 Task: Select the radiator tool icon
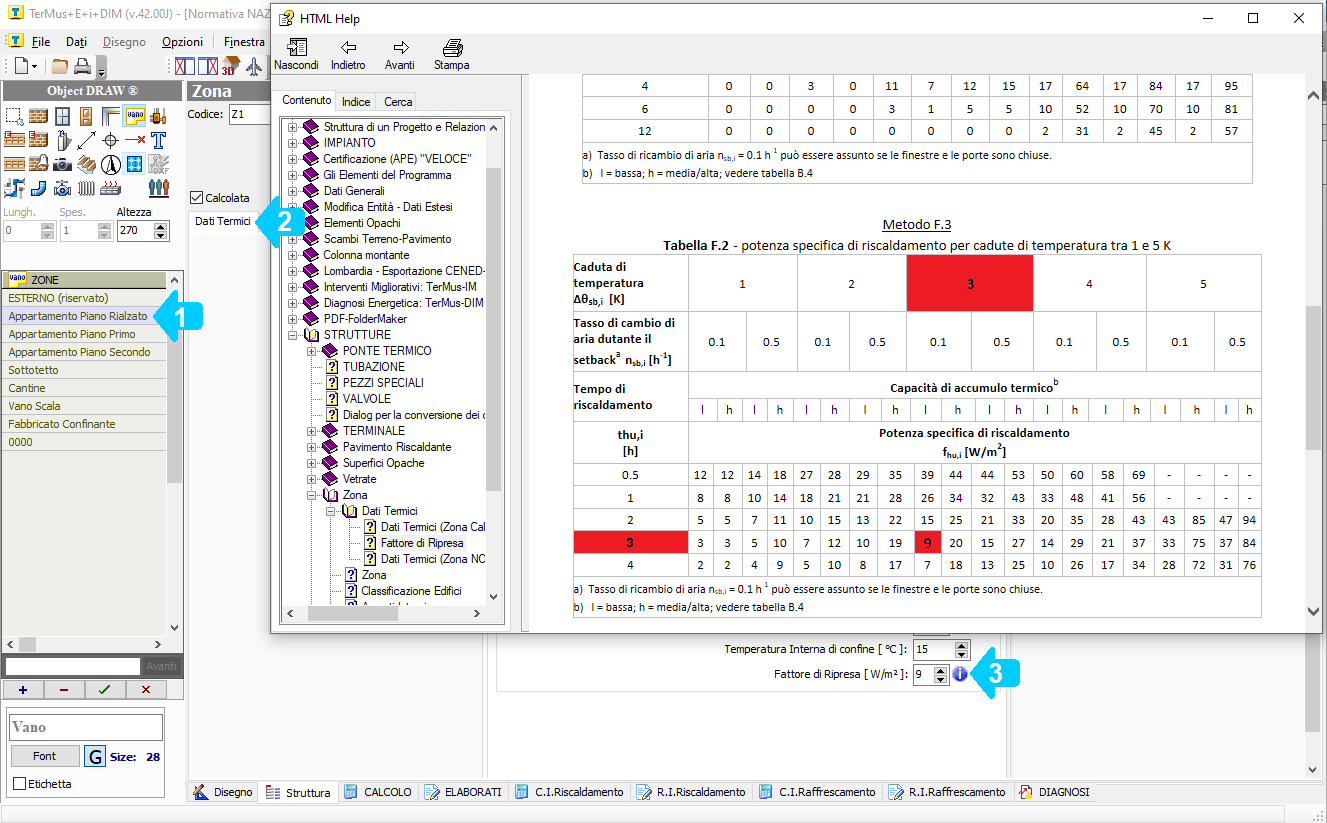tap(87, 188)
